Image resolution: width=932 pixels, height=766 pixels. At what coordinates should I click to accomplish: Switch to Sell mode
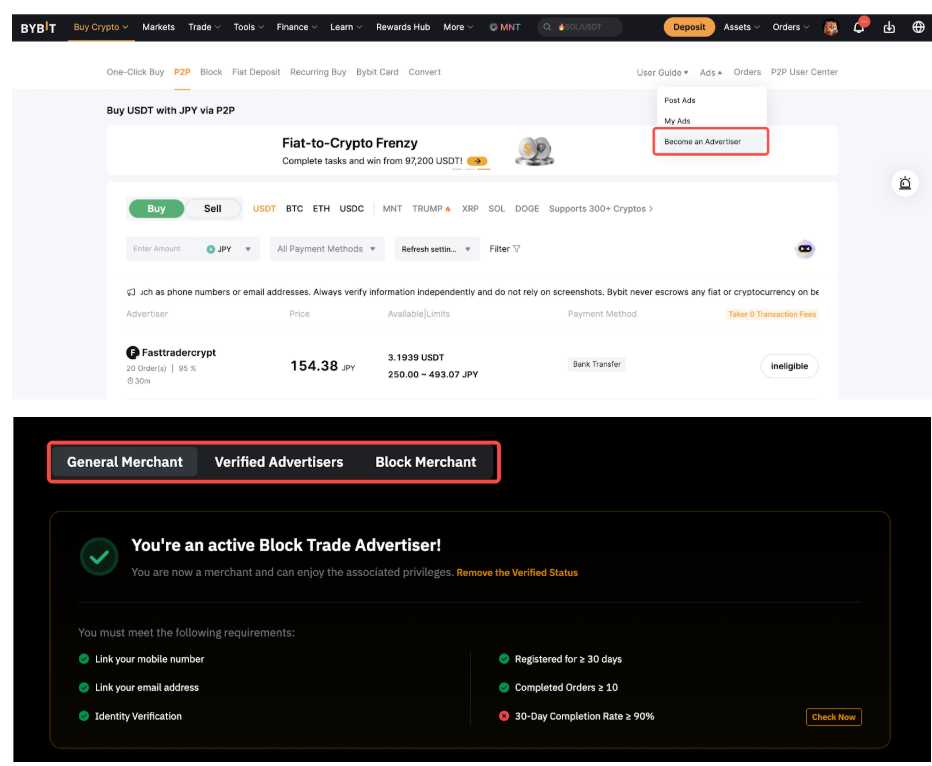point(213,209)
